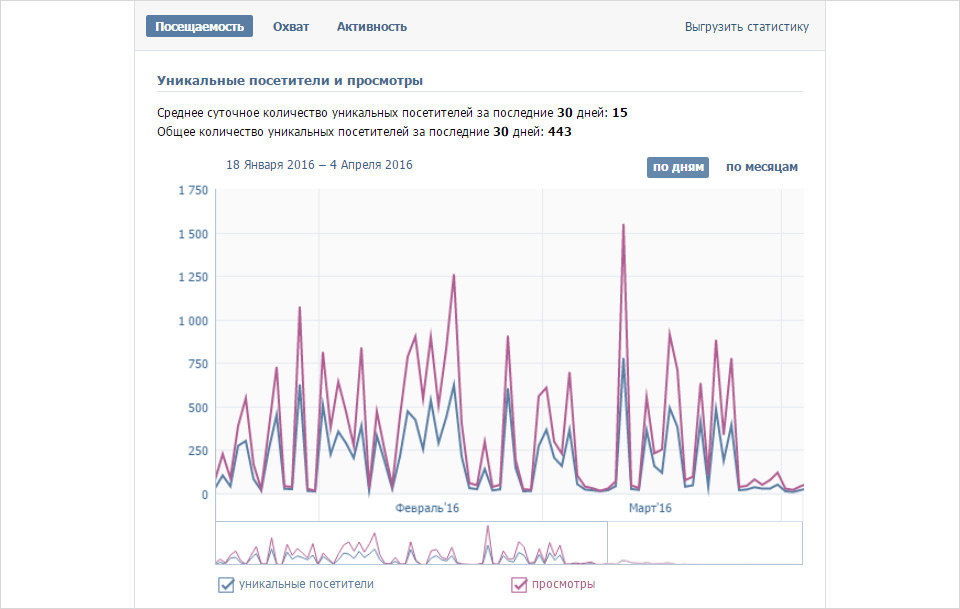Click the date range 18 Января 2016 – 4 Апреля 2016
This screenshot has width=960, height=609.
point(320,165)
